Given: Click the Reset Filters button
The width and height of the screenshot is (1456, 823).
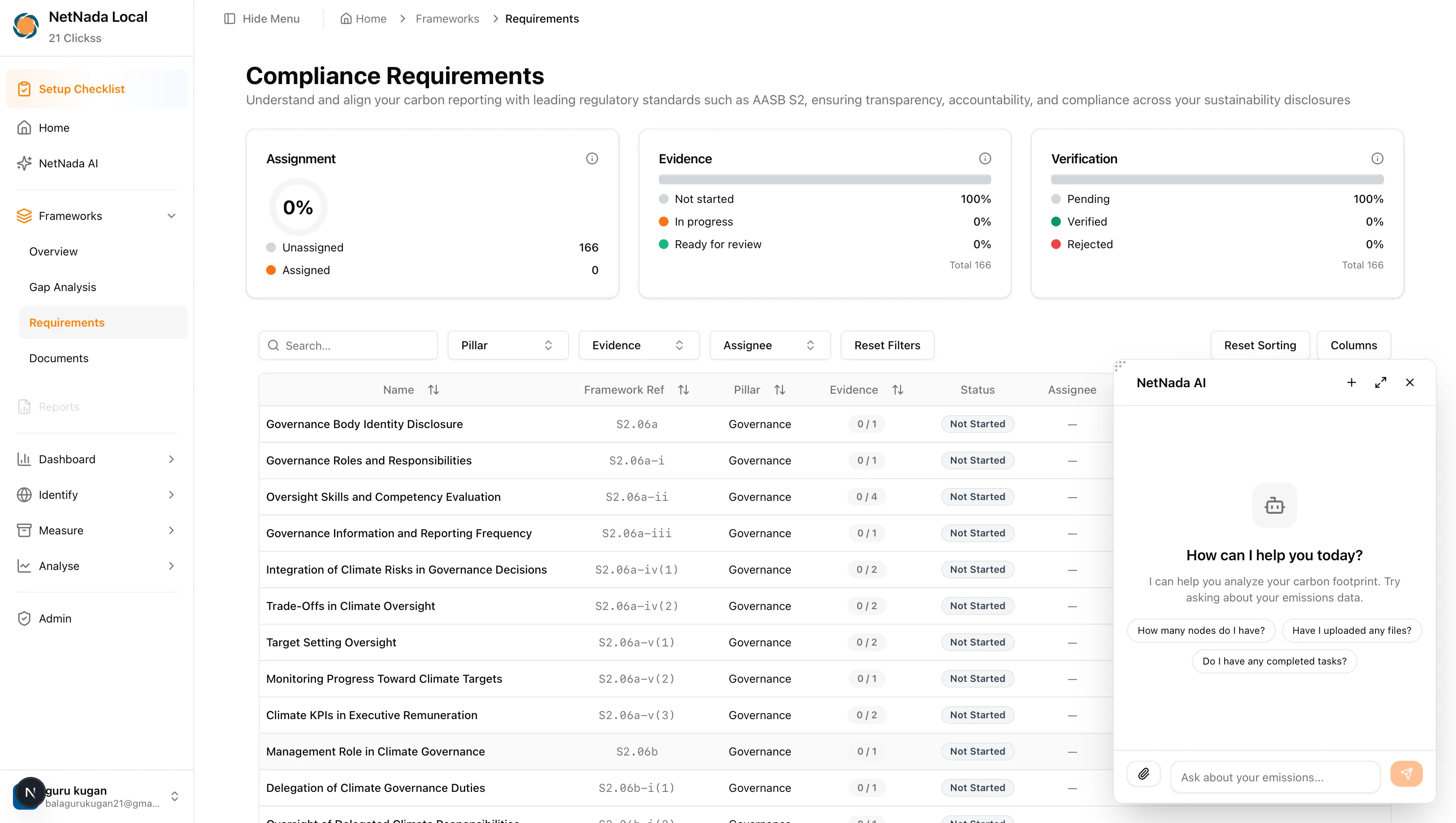Looking at the screenshot, I should click(887, 345).
